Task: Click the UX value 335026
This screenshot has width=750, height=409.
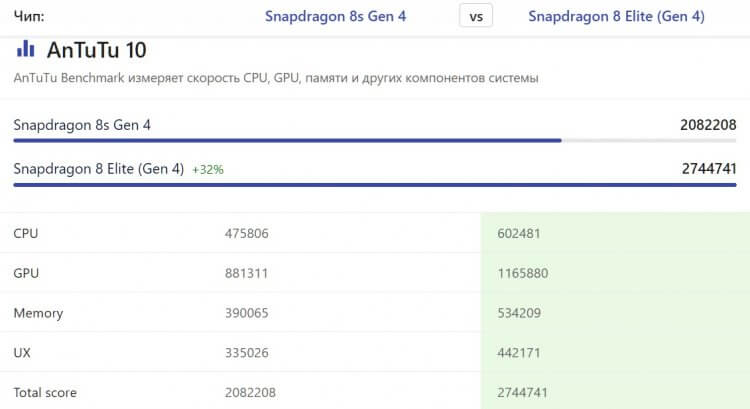Action: point(247,353)
